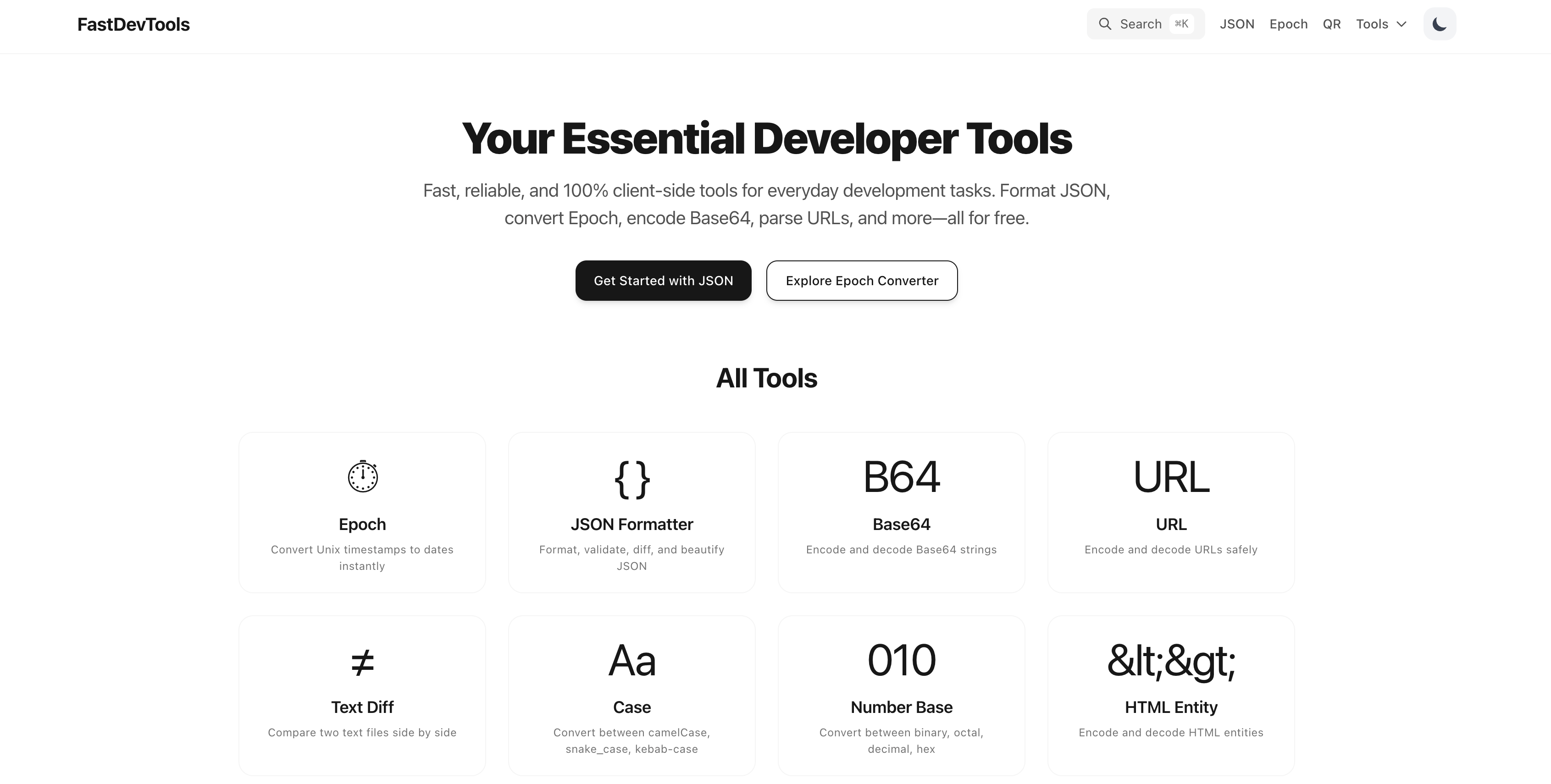Click the Number Base 010 icon
Viewport: 1551px width, 784px height.
tap(901, 660)
